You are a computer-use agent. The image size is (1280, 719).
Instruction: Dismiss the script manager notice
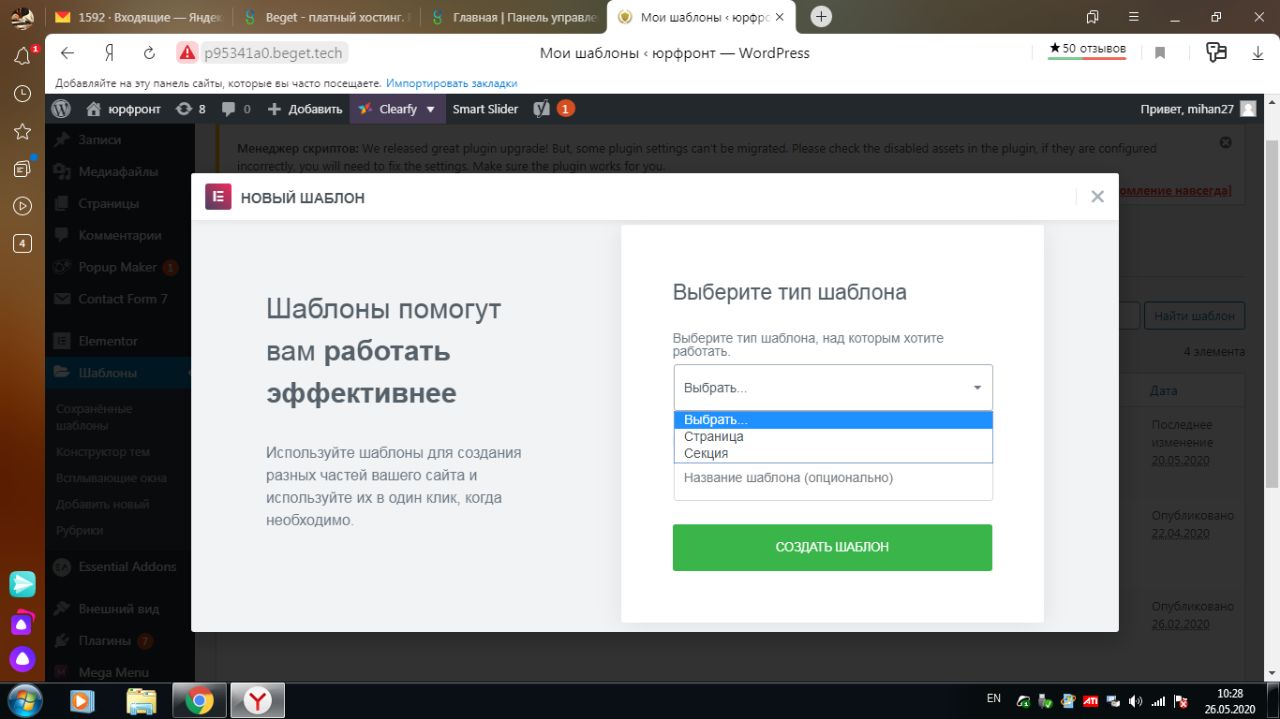pyautogui.click(x=1226, y=143)
